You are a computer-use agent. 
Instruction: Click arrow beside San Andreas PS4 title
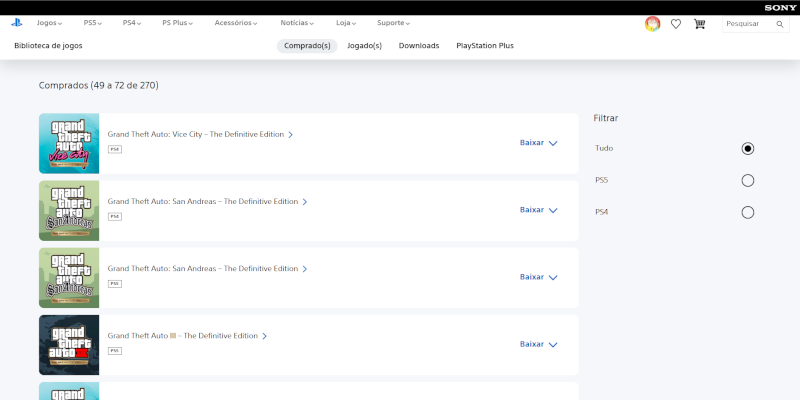pyautogui.click(x=305, y=202)
